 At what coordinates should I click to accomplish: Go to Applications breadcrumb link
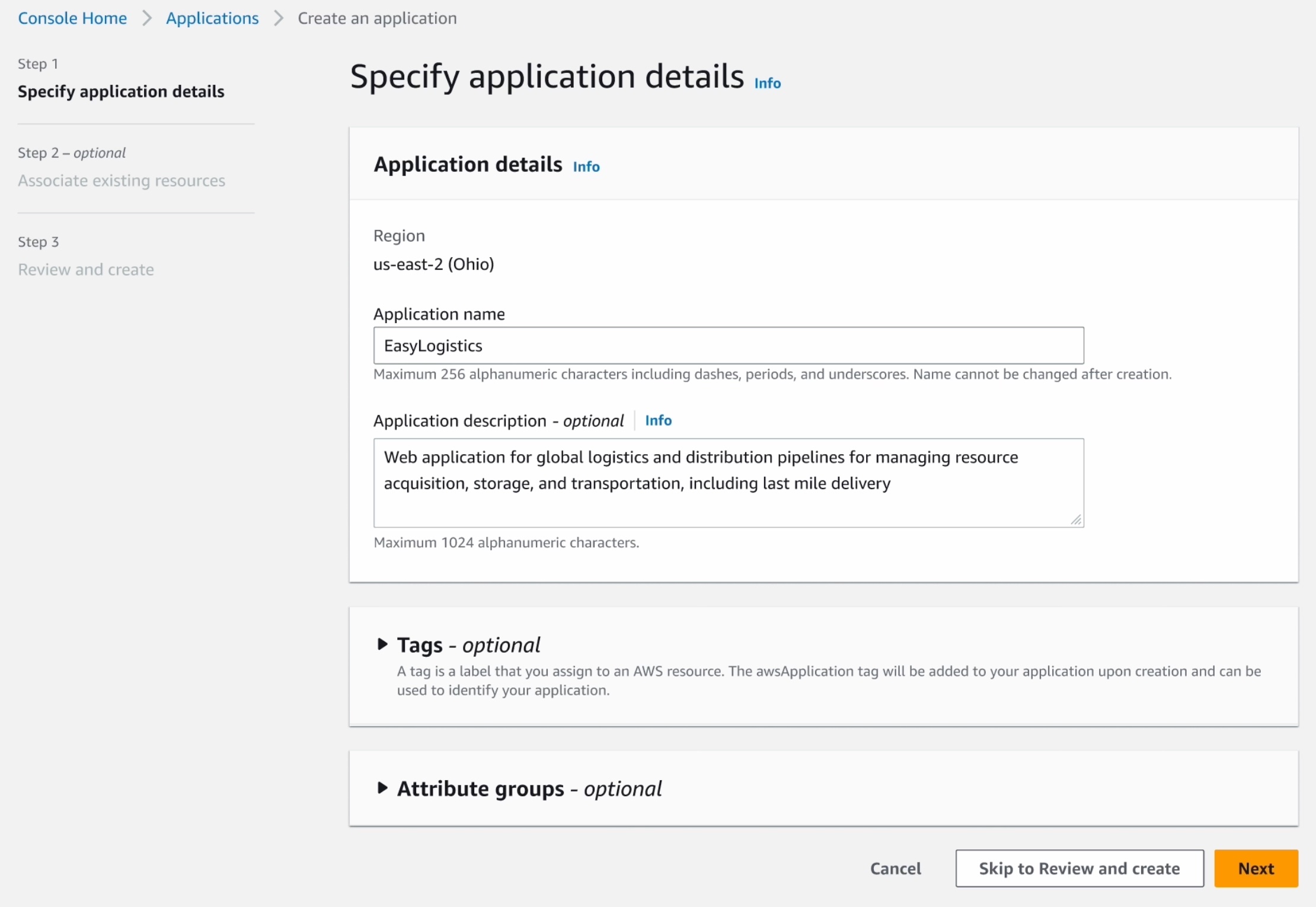click(212, 18)
